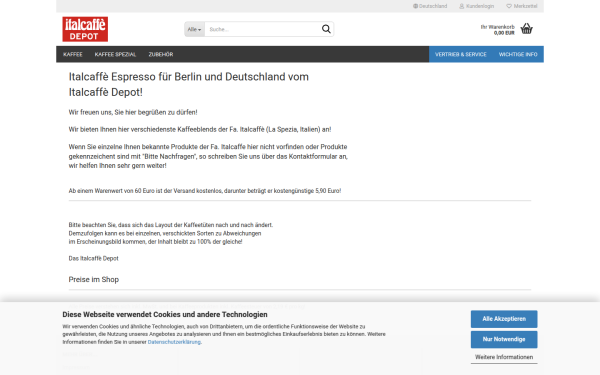This screenshot has height=375, width=600.
Task: Click the cookie banner title text
Action: coord(165,315)
